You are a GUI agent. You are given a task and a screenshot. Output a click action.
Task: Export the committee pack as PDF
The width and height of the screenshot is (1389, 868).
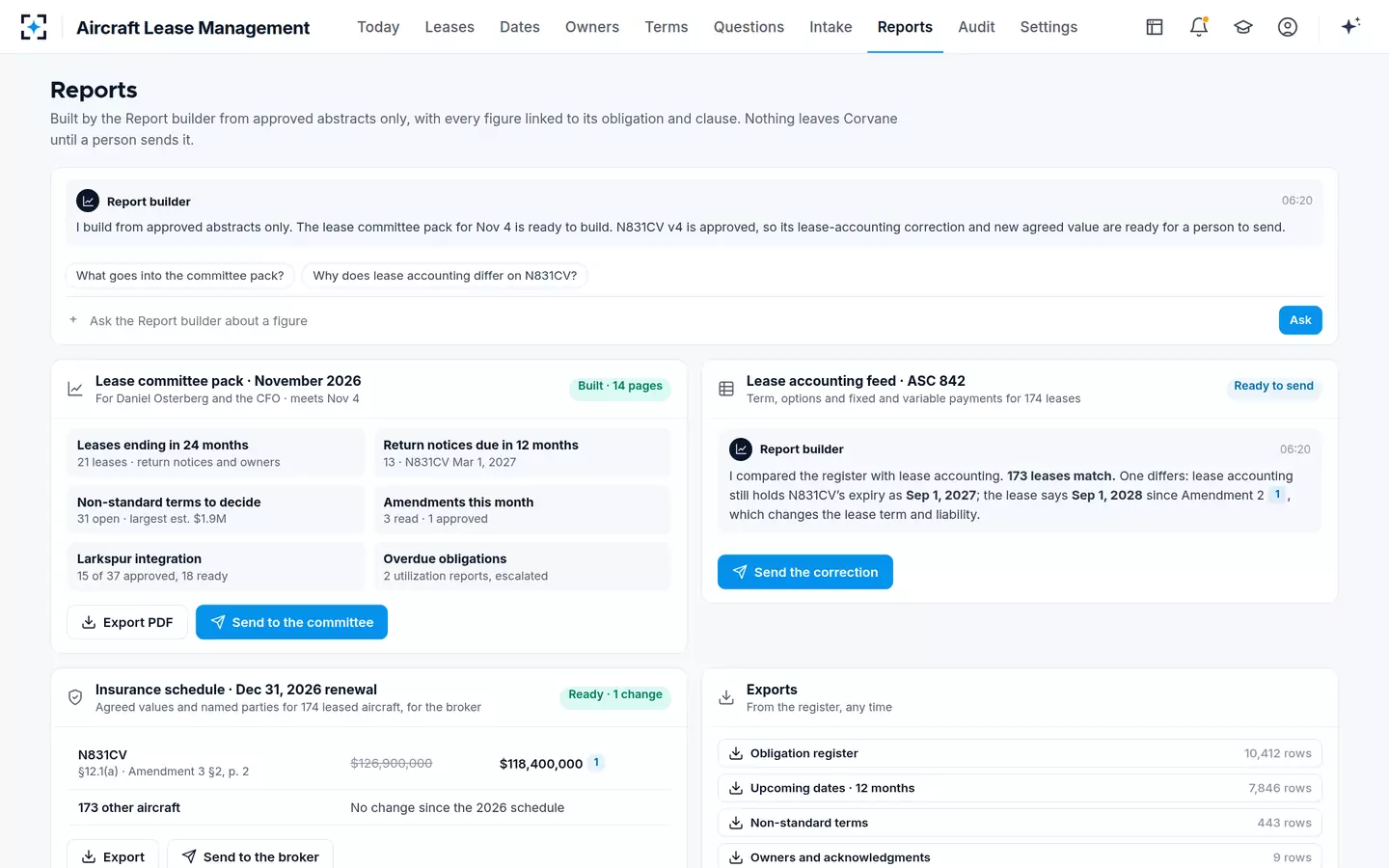point(127,622)
